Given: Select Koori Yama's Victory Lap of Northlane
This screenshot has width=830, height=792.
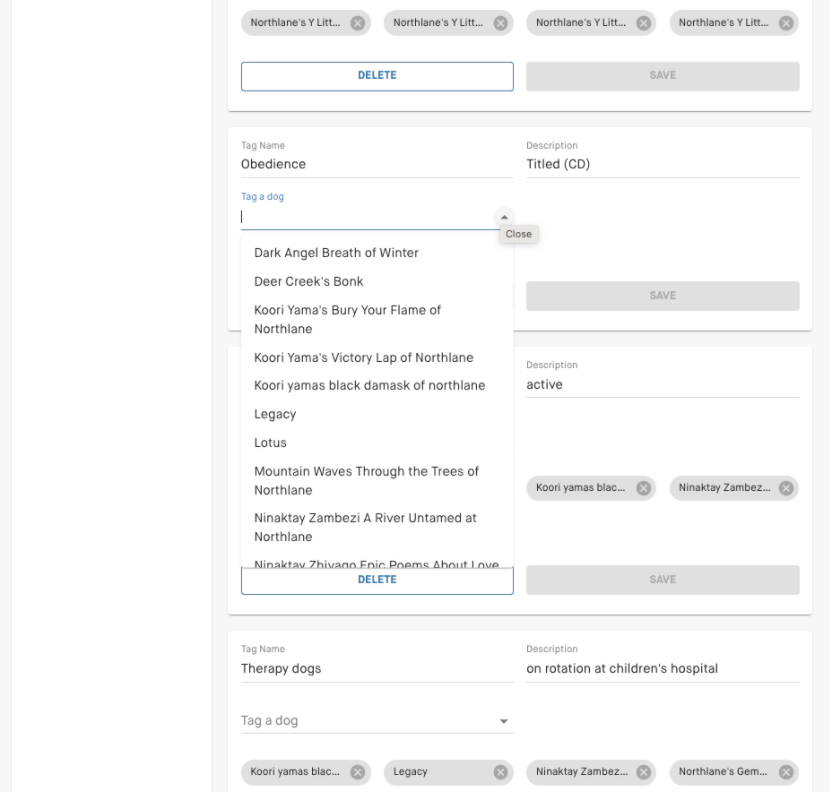Looking at the screenshot, I should [364, 358].
